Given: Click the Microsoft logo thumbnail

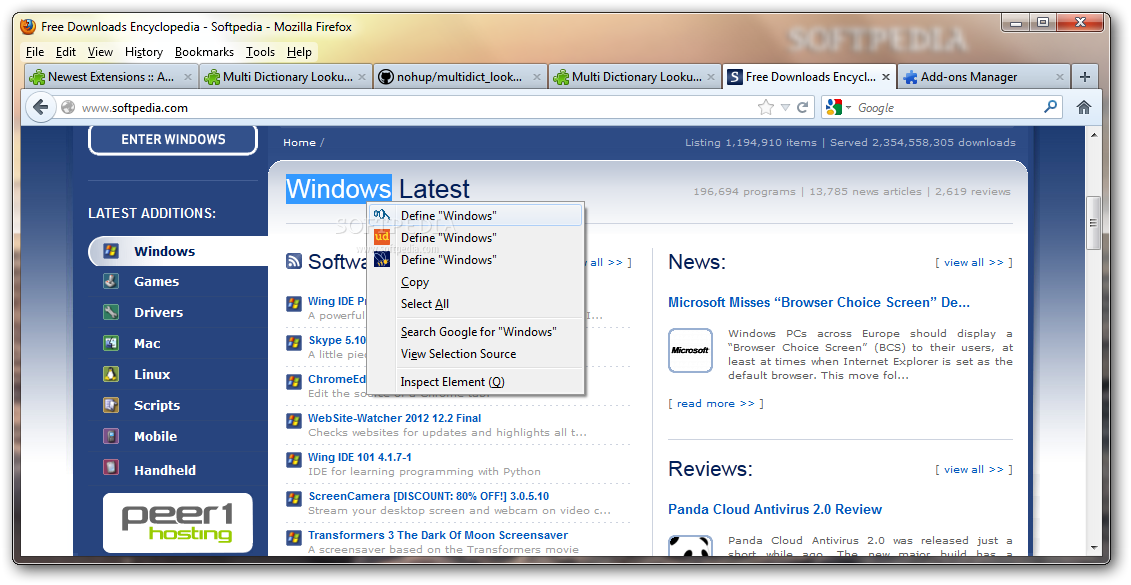Looking at the screenshot, I should click(x=690, y=351).
